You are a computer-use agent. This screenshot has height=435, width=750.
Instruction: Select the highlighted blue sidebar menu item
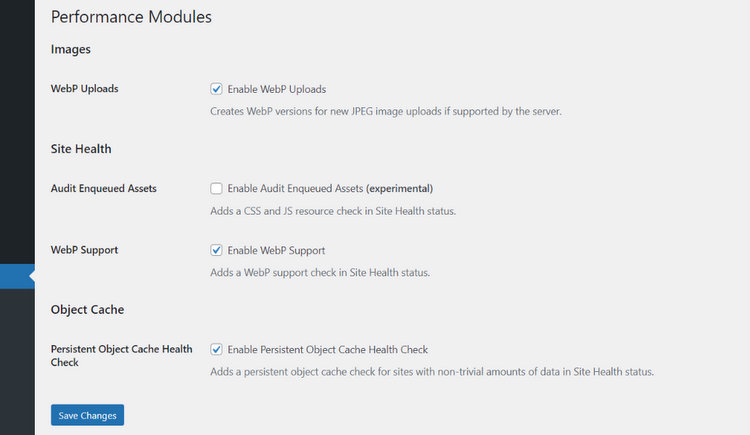coord(17,276)
